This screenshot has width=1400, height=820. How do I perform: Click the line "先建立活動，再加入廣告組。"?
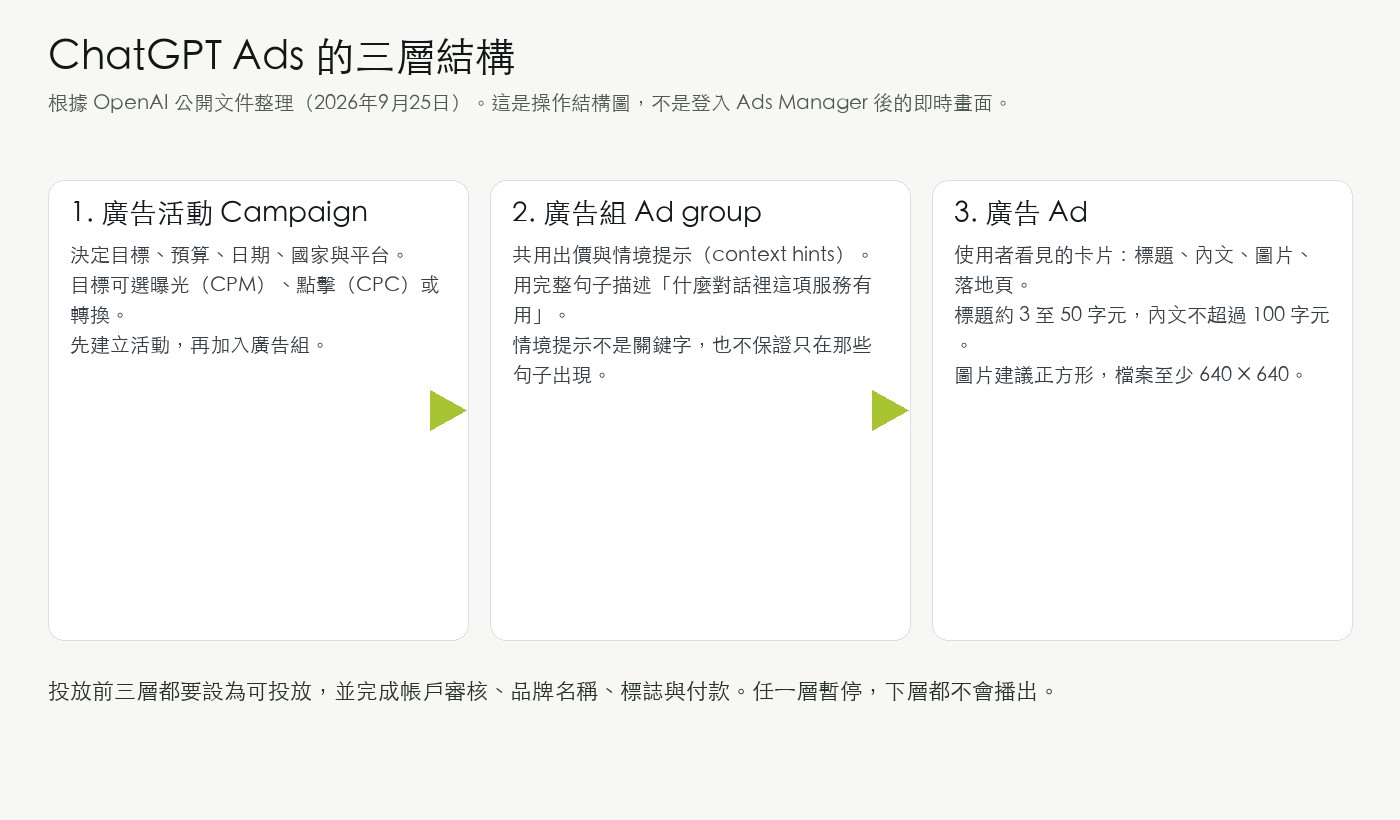200,345
